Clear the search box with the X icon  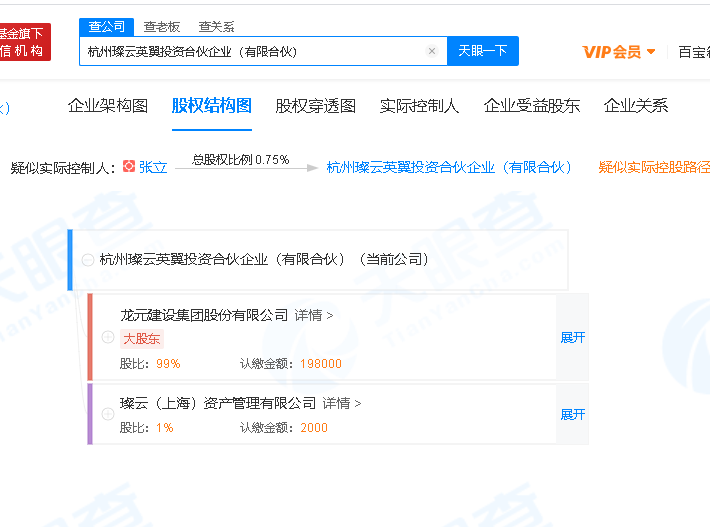click(x=432, y=51)
